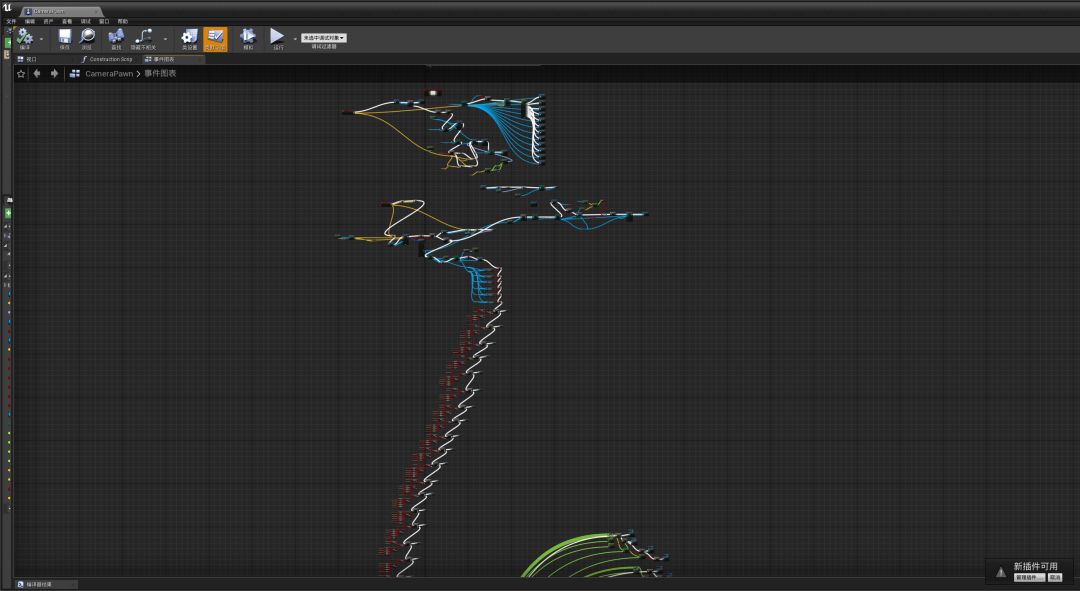1080x591 pixels.
Task: Dismiss the new plugins notification
Action: tap(1055, 578)
